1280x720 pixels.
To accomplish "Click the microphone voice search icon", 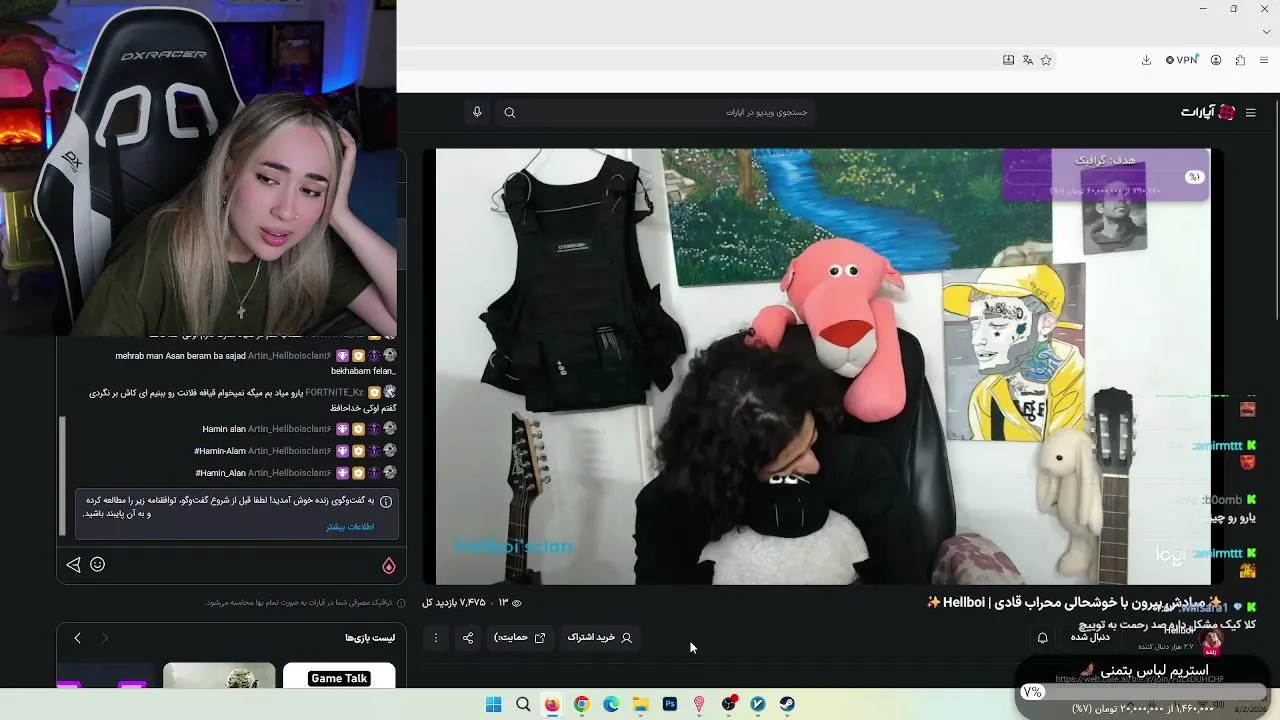I will [x=477, y=112].
